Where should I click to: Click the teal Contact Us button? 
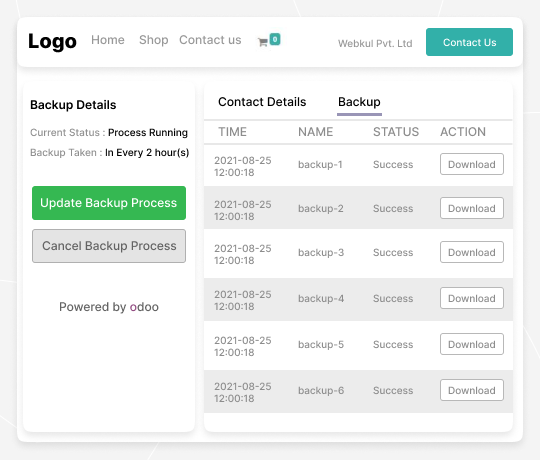point(469,42)
